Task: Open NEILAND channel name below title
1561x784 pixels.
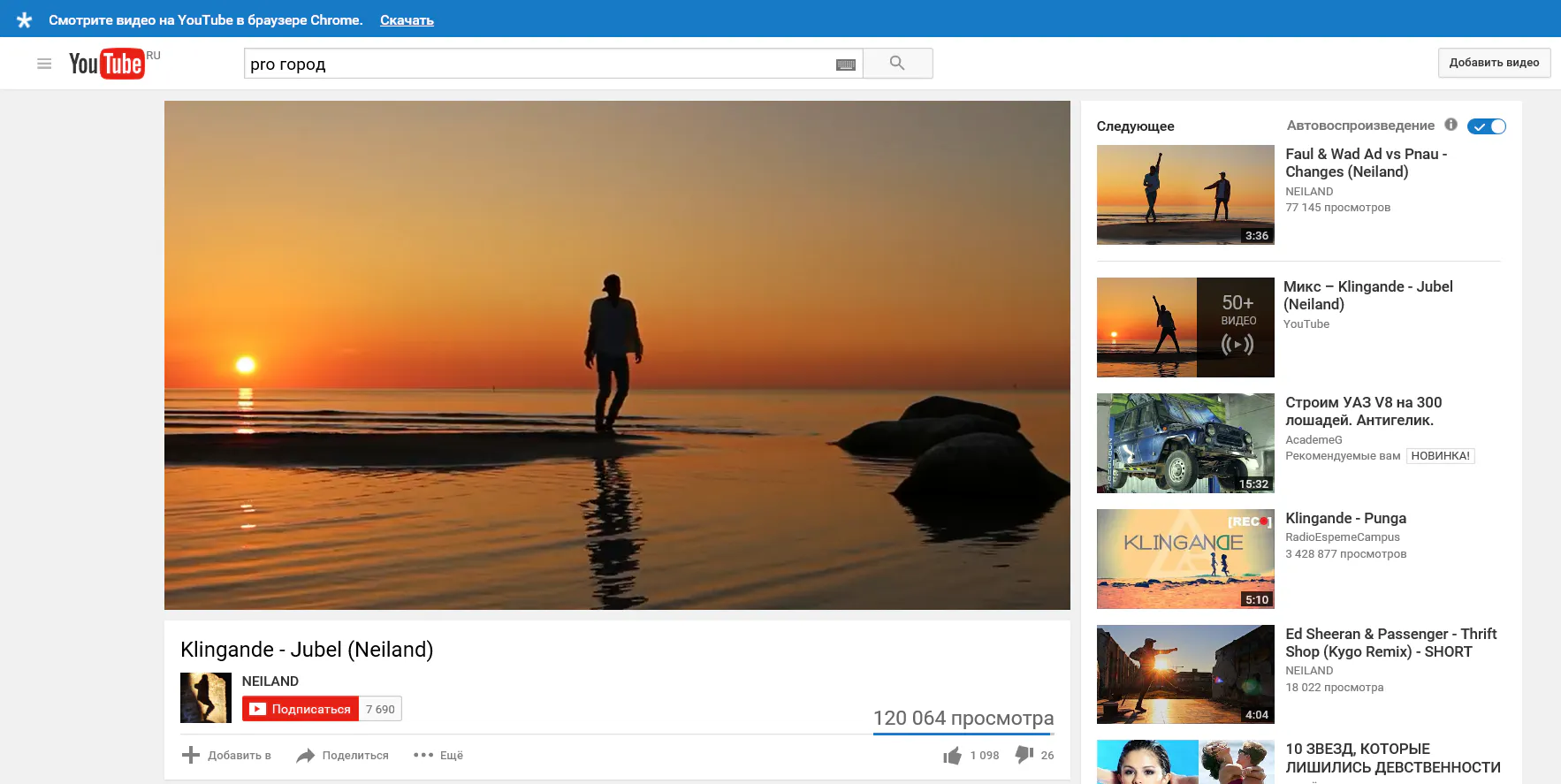Action: (x=270, y=681)
